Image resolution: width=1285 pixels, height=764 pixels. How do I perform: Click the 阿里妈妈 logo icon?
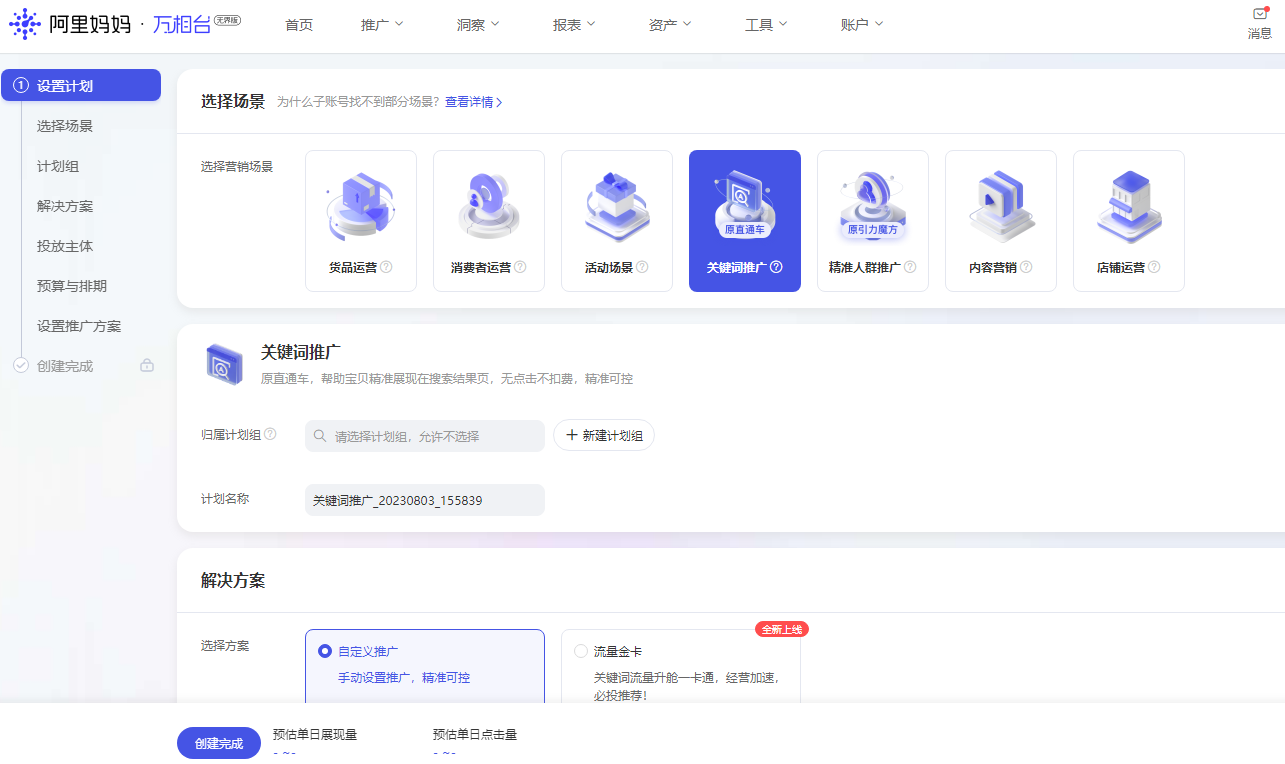point(24,24)
